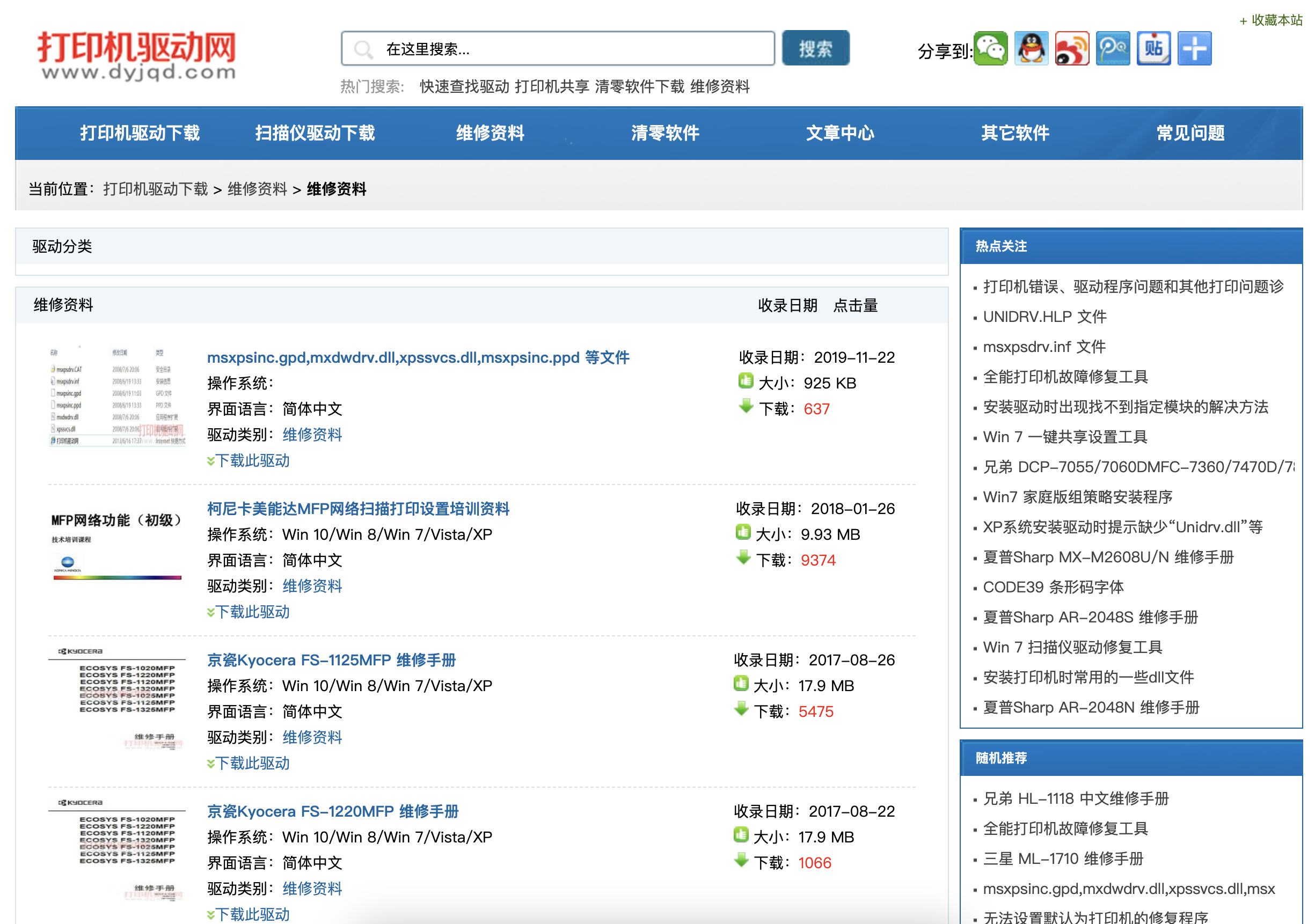Open 三星 ML-1710 维修手册 link
This screenshot has height=924, width=1315.
(1063, 858)
